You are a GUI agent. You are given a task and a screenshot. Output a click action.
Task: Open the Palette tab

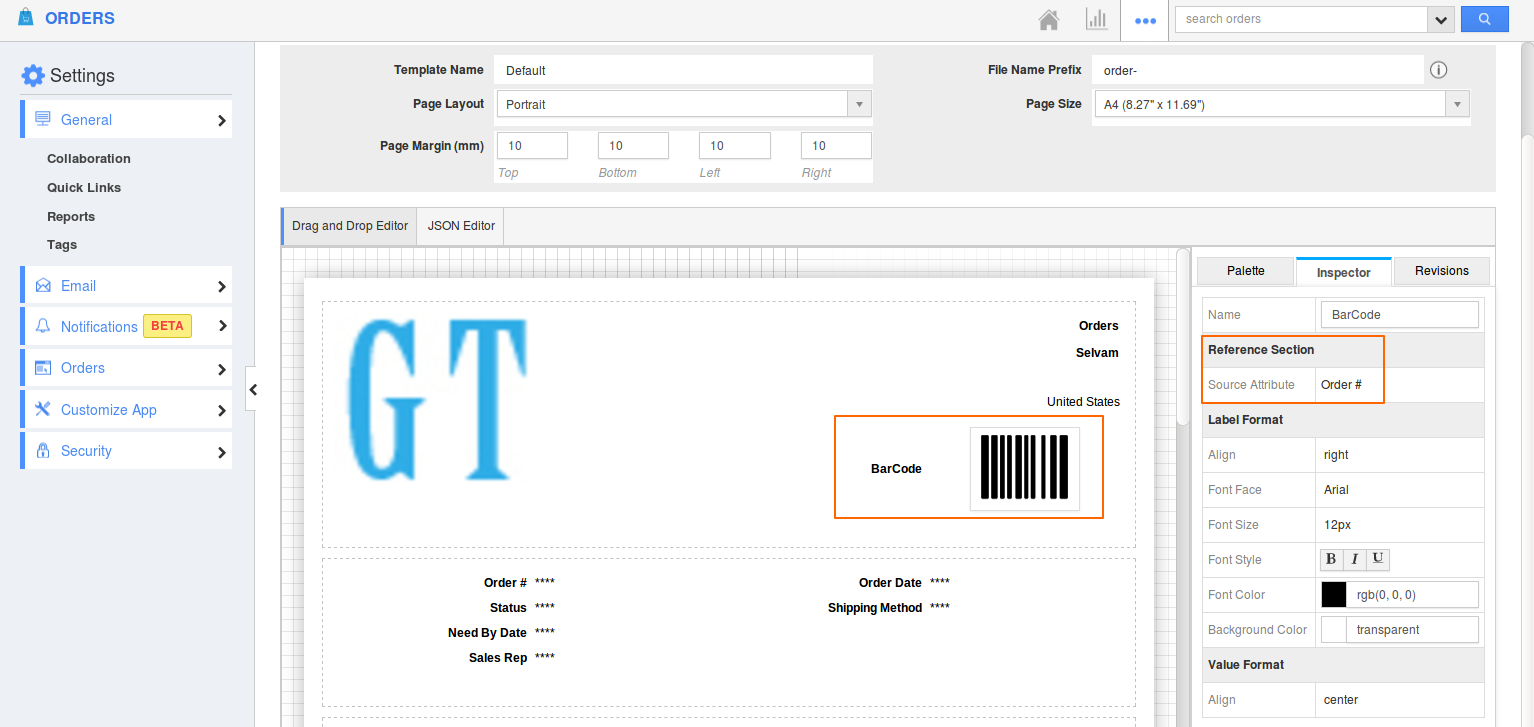[1245, 271]
